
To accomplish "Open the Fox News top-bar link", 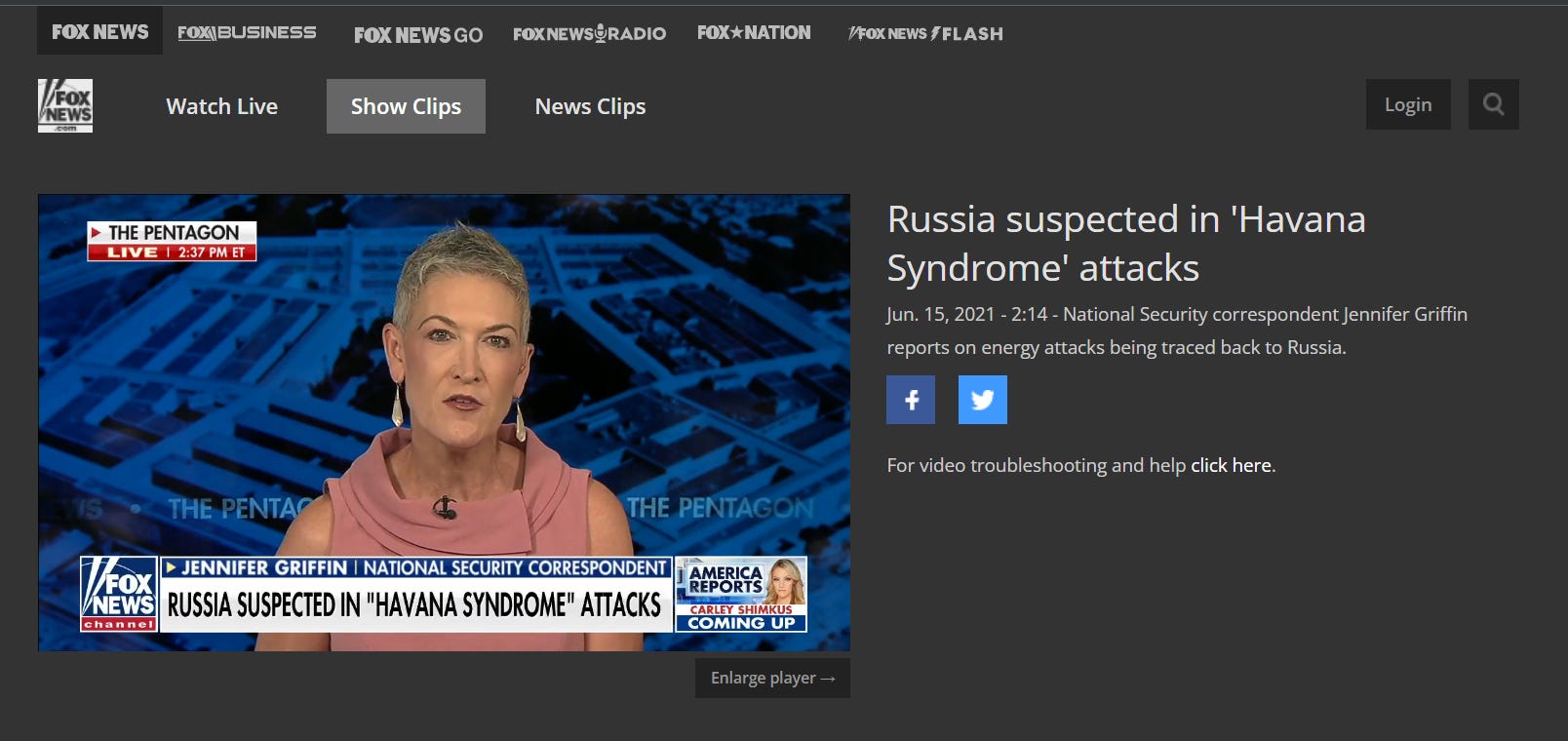I will pyautogui.click(x=99, y=31).
